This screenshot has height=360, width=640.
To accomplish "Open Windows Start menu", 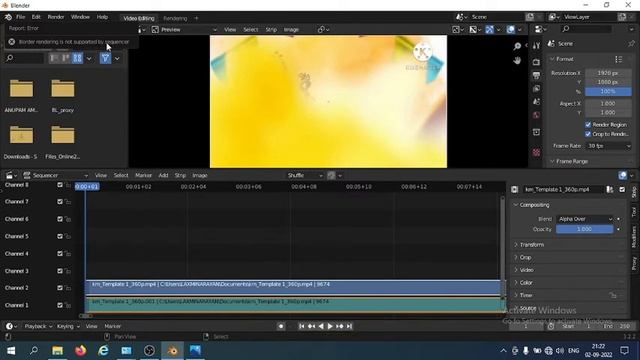I will click(11, 351).
